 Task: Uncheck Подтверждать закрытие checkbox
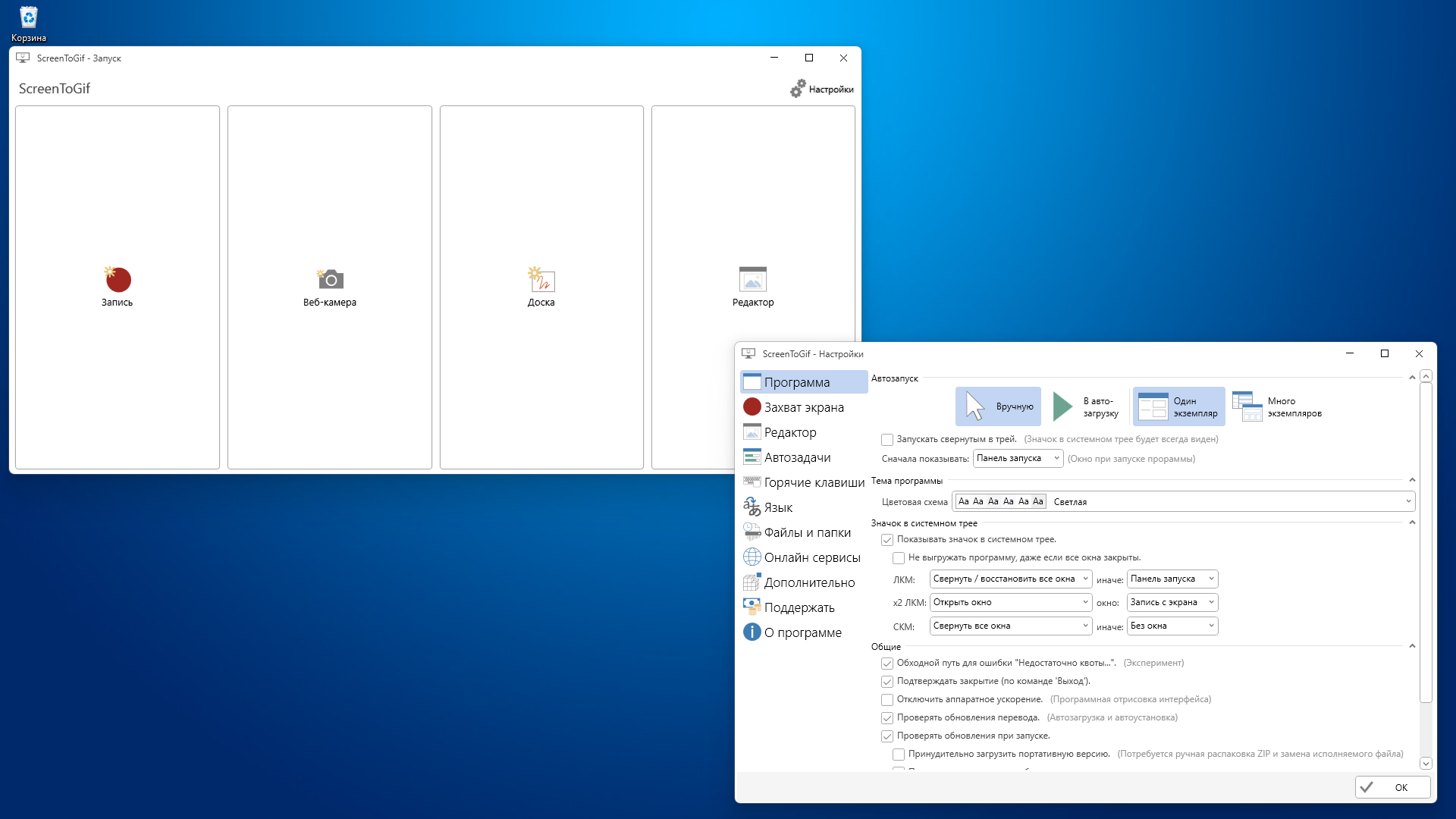pos(887,682)
